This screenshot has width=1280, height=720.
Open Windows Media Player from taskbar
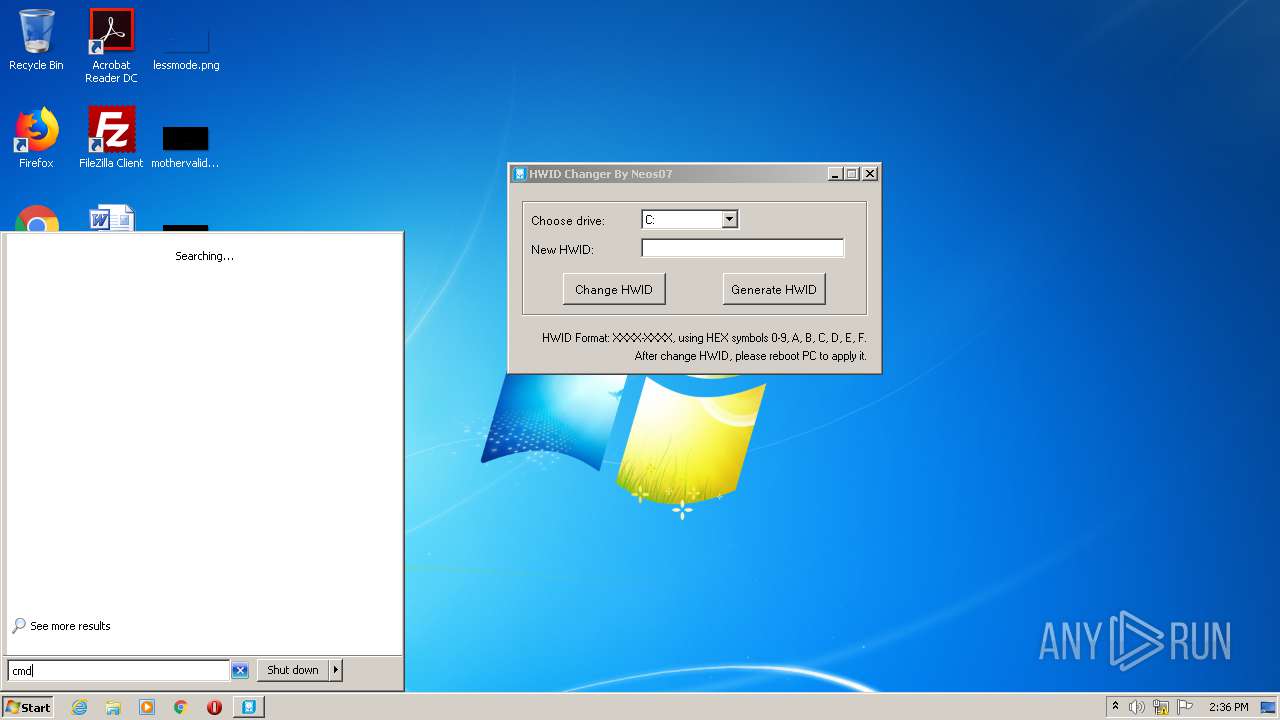[x=147, y=707]
